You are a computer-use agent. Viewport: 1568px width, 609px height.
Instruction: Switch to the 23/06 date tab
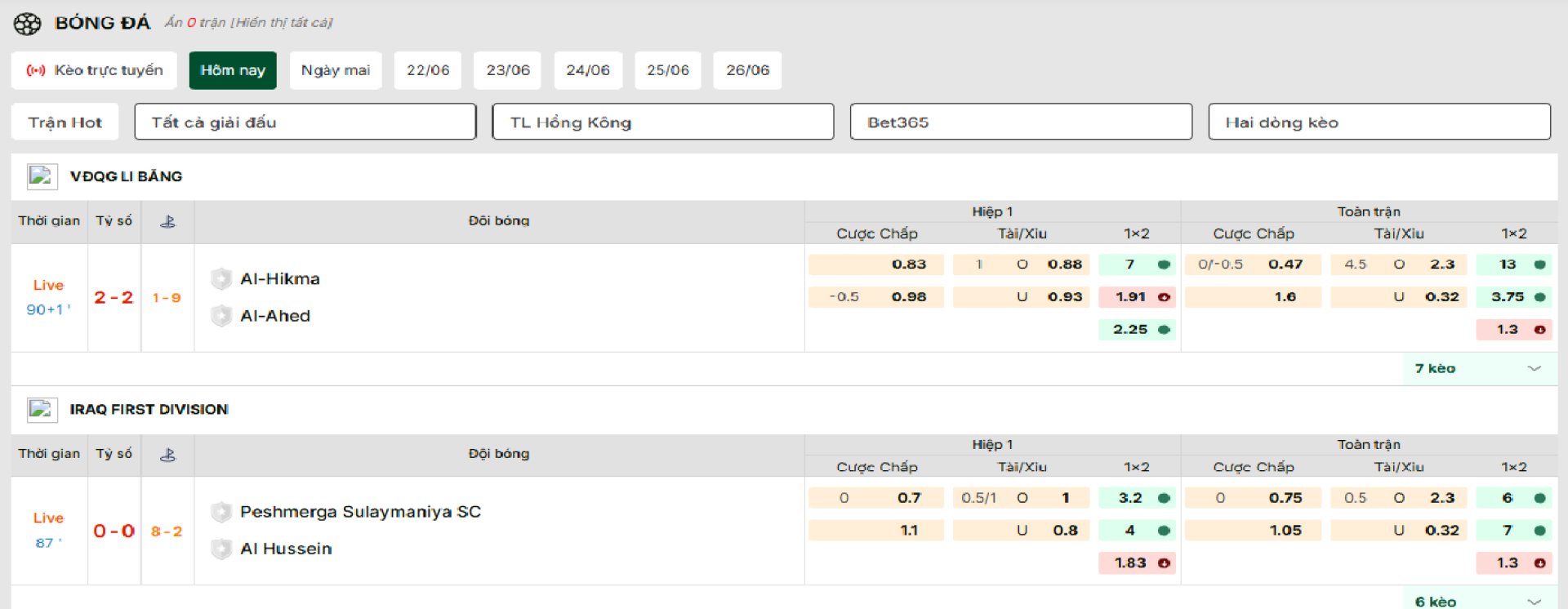(x=508, y=70)
